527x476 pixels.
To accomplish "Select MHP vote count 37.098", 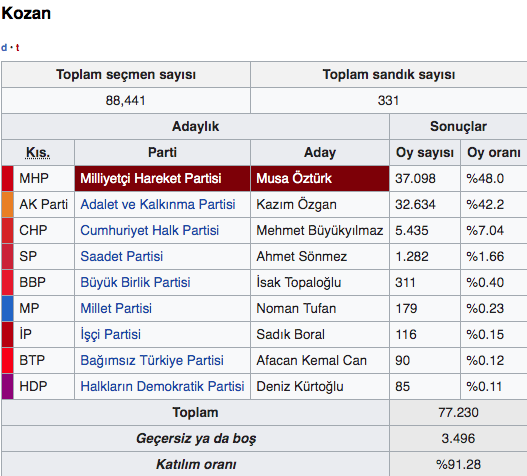I will tap(415, 178).
